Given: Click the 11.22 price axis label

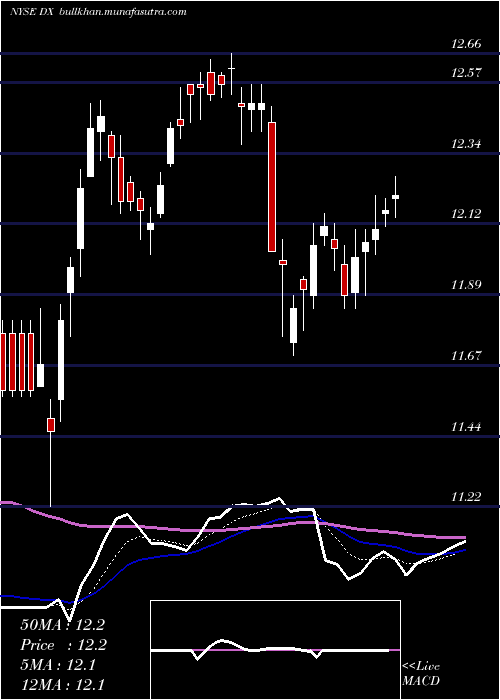Looking at the screenshot, I should pos(466,496).
